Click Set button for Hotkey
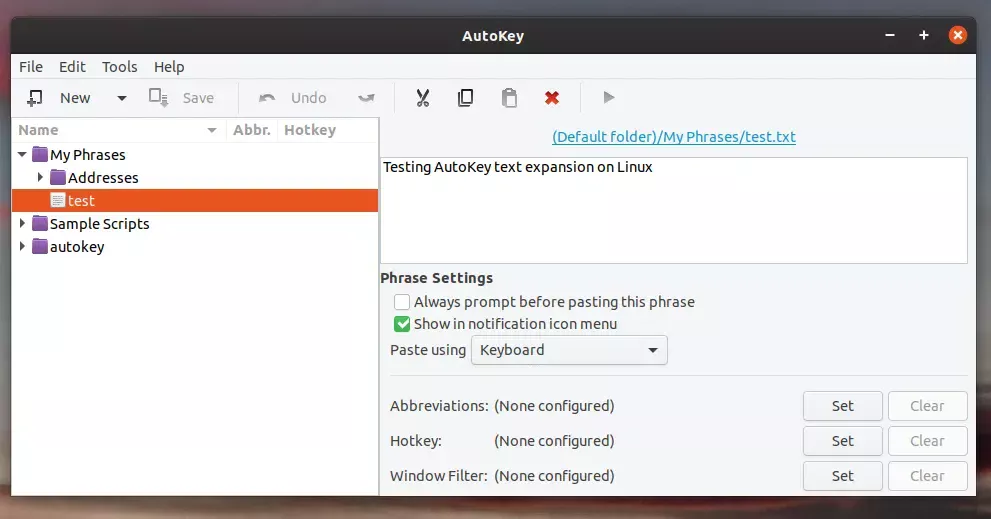 click(x=842, y=441)
